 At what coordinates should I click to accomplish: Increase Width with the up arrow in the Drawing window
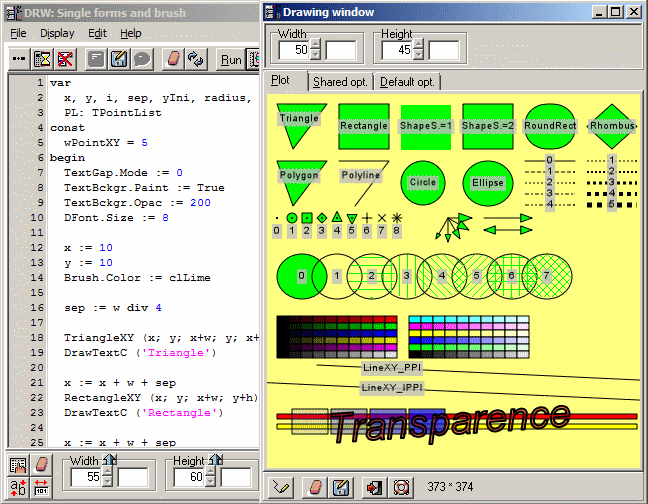tap(316, 44)
